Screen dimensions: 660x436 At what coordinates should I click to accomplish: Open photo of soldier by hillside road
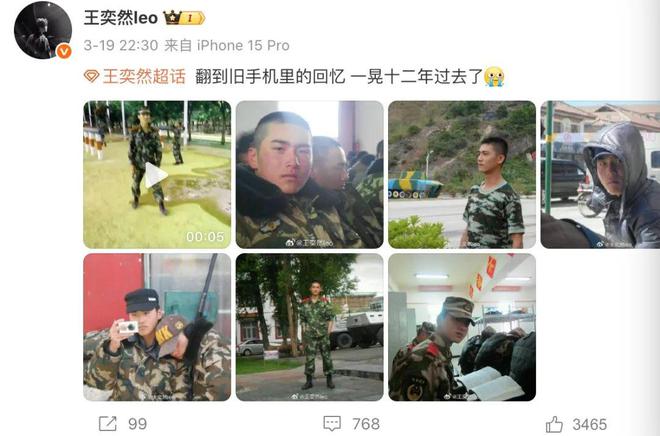pos(462,175)
